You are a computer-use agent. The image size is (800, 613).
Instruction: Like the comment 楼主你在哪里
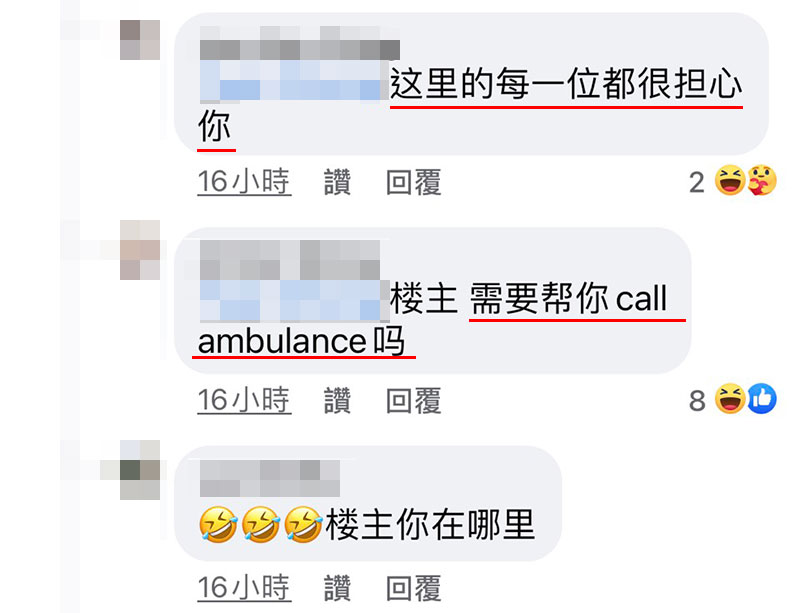pyautogui.click(x=337, y=588)
